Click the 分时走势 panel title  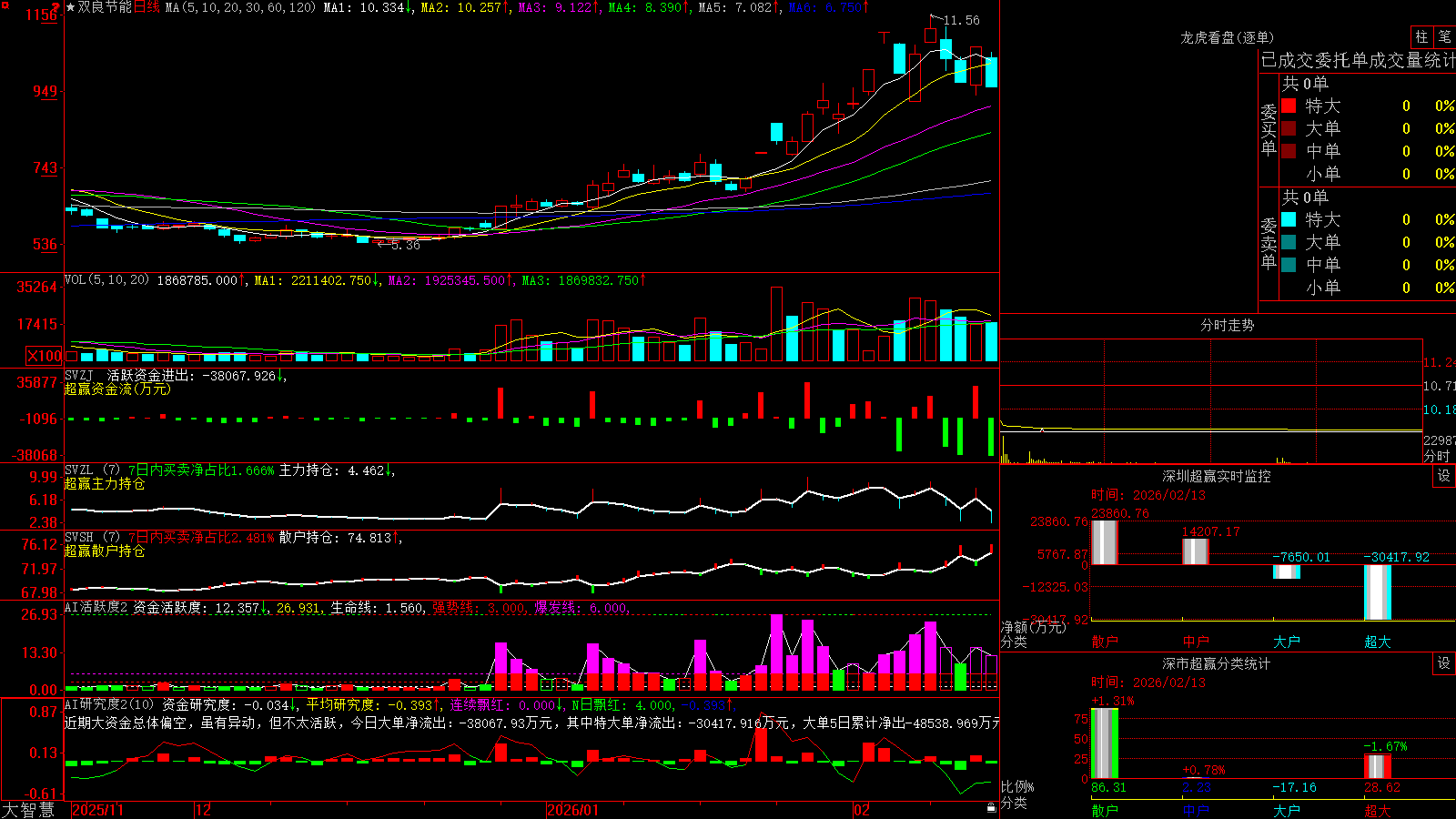[x=1227, y=325]
